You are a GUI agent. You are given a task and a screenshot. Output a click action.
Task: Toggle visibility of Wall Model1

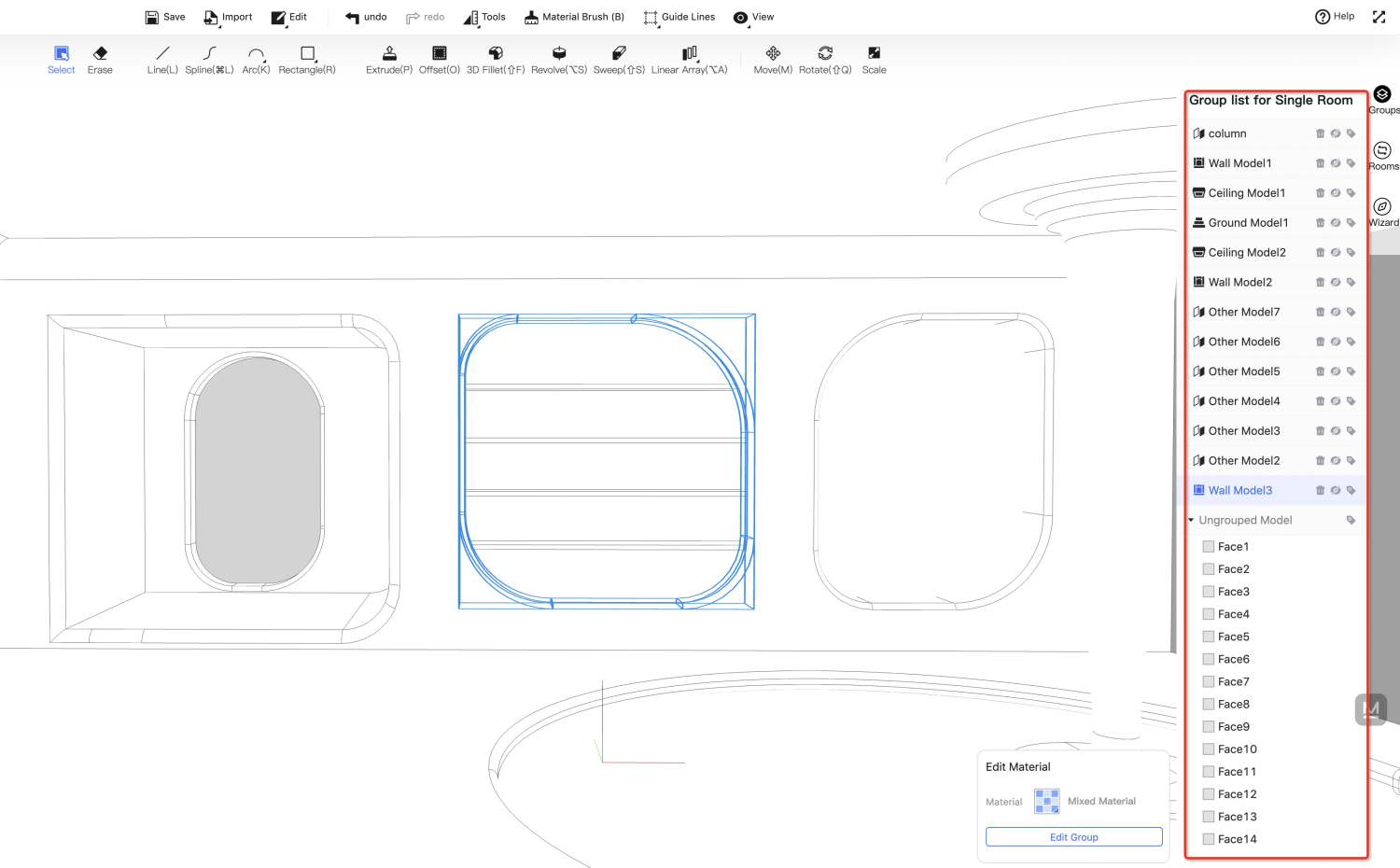[x=1336, y=163]
